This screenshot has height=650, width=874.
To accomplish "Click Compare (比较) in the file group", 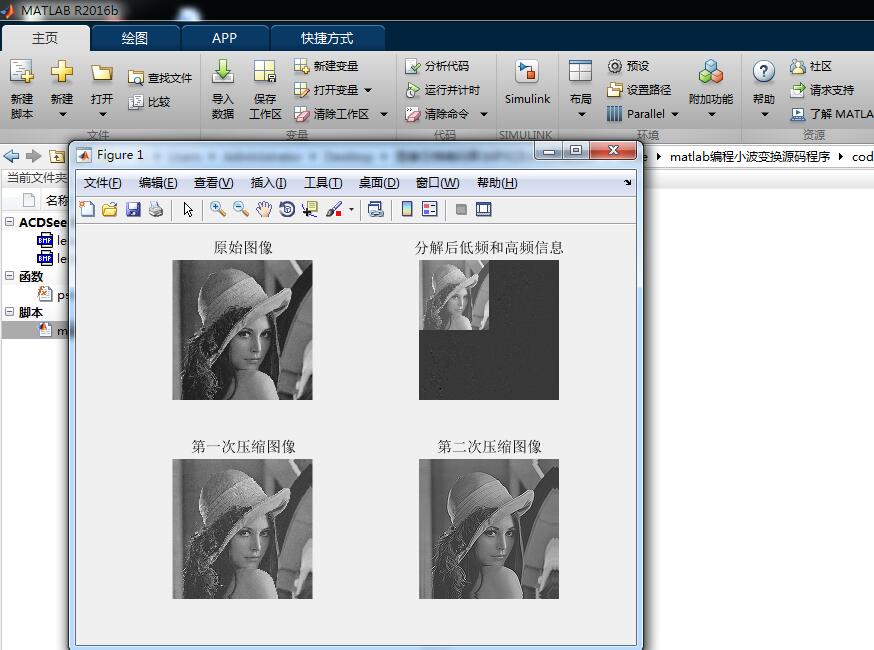I will coord(148,102).
